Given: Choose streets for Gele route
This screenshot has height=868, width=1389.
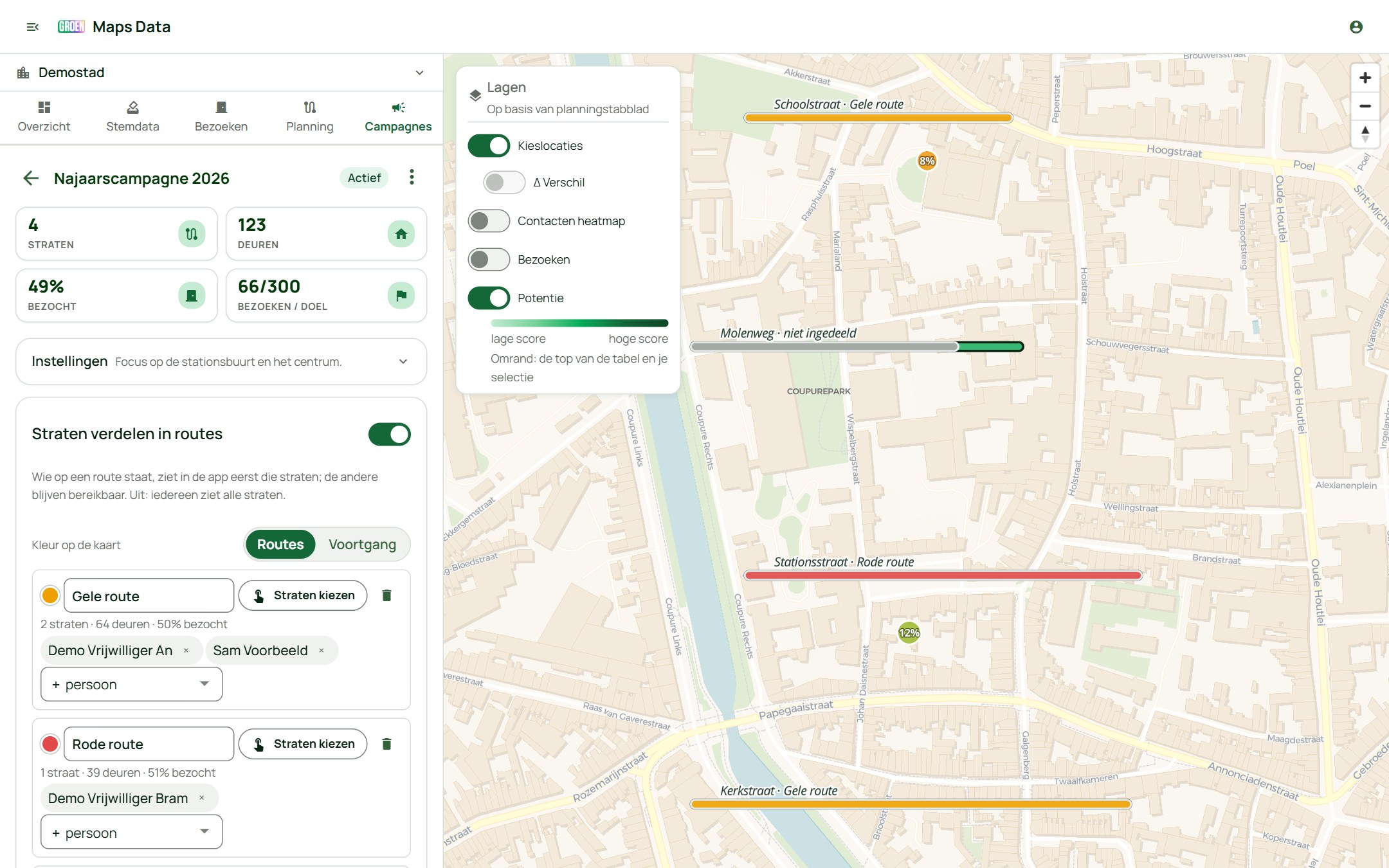Looking at the screenshot, I should coord(303,595).
